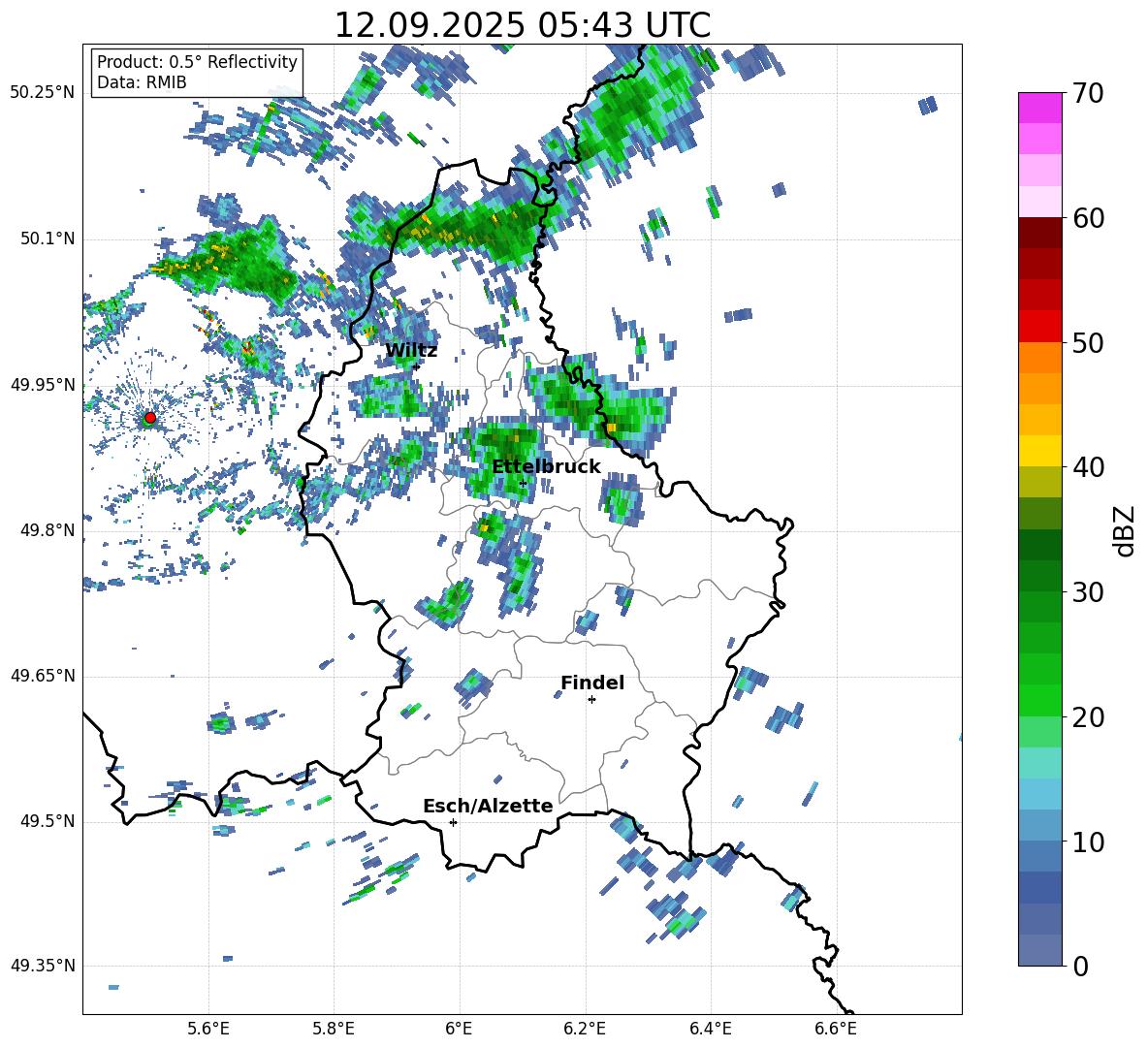Click the 49.65°N latitude label
1148x1048 pixels.
[43, 676]
